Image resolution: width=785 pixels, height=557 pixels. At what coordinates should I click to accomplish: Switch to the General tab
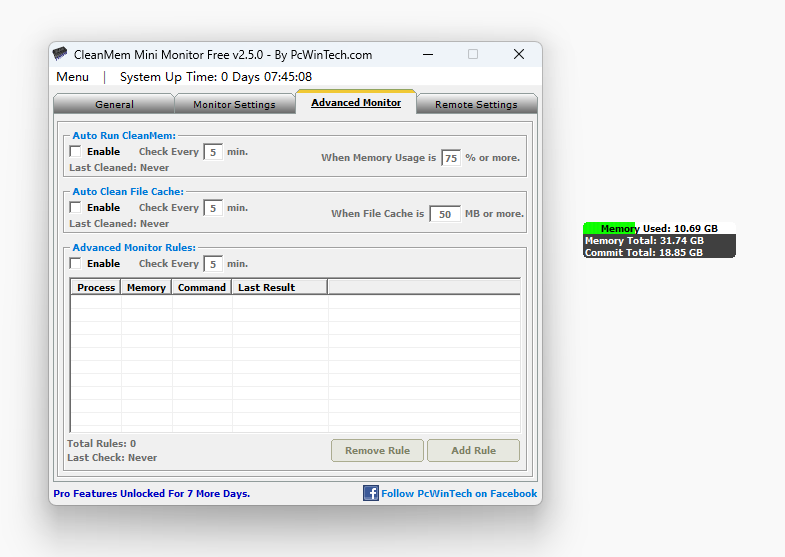coord(114,104)
